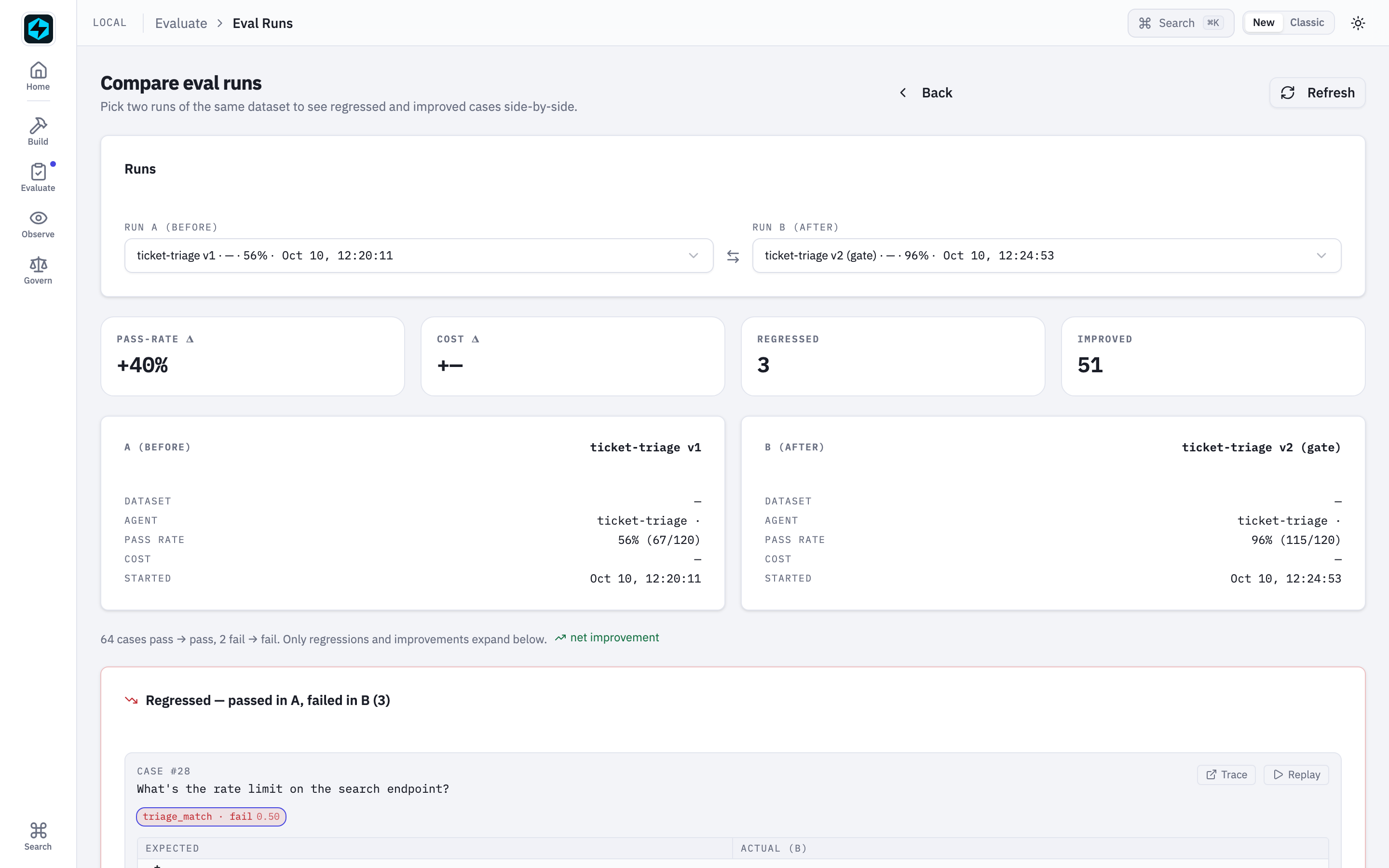Viewport: 1389px width, 868px height.
Task: Go to the Build section
Action: [x=38, y=131]
